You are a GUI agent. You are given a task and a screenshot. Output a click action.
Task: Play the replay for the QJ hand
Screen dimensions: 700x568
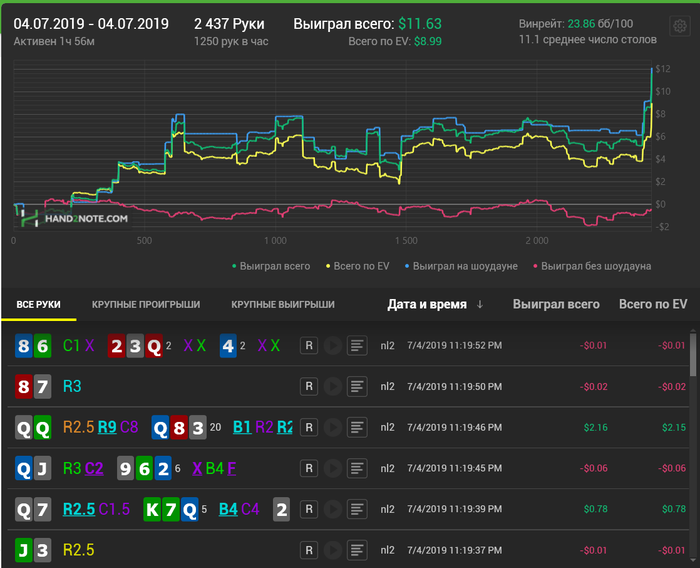pos(333,467)
